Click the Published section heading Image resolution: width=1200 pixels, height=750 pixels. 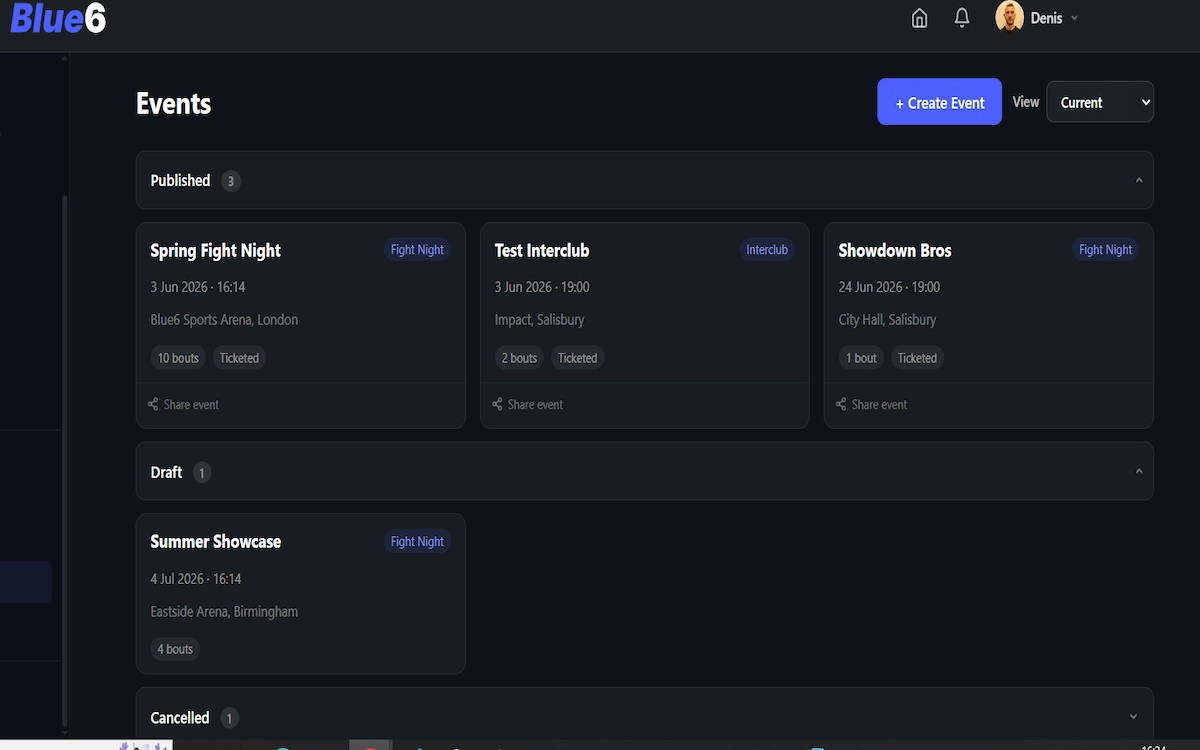point(180,180)
